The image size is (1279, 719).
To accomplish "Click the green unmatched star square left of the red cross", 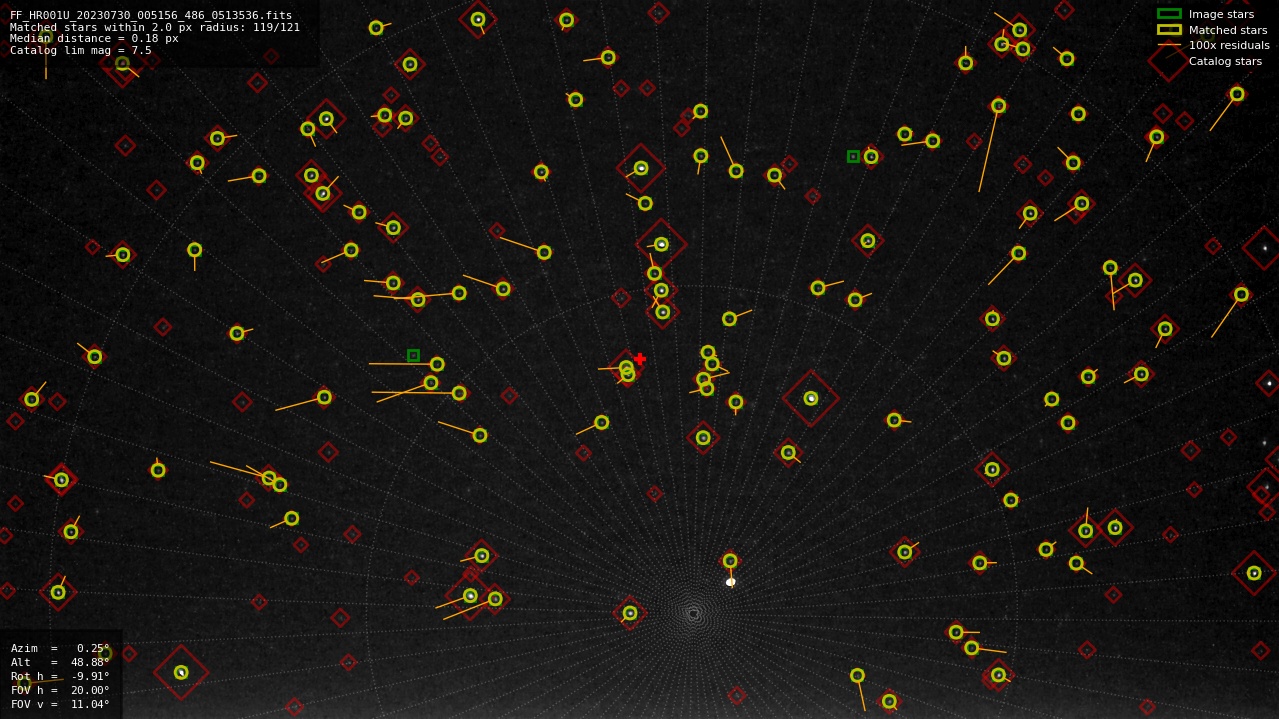I will click(413, 355).
